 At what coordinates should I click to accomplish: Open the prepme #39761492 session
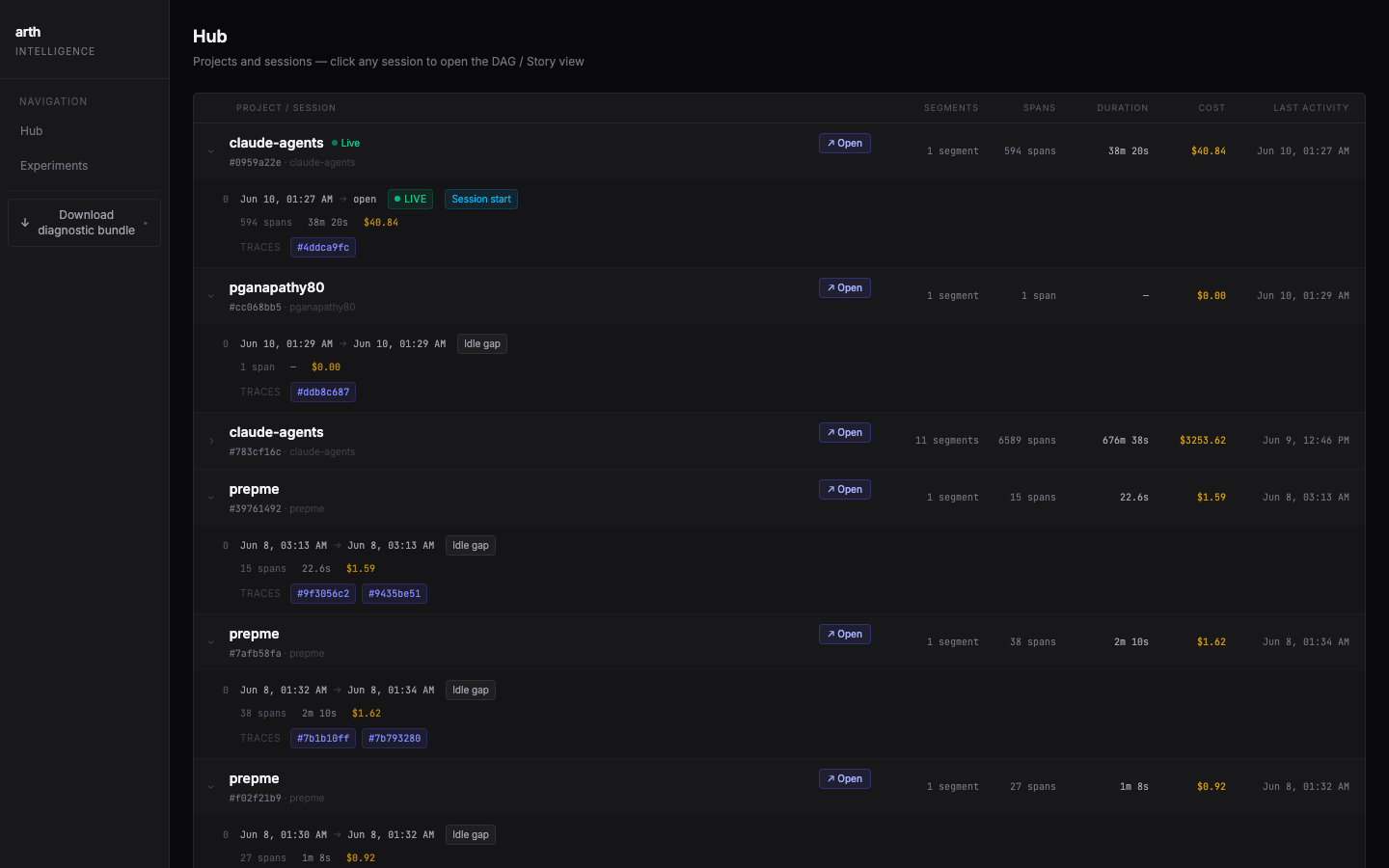pos(845,489)
